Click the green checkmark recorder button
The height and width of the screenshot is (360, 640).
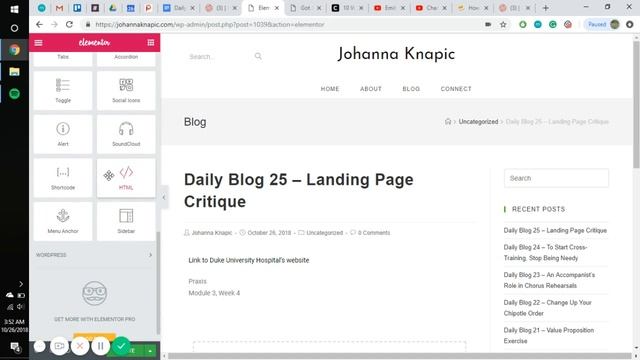click(121, 346)
